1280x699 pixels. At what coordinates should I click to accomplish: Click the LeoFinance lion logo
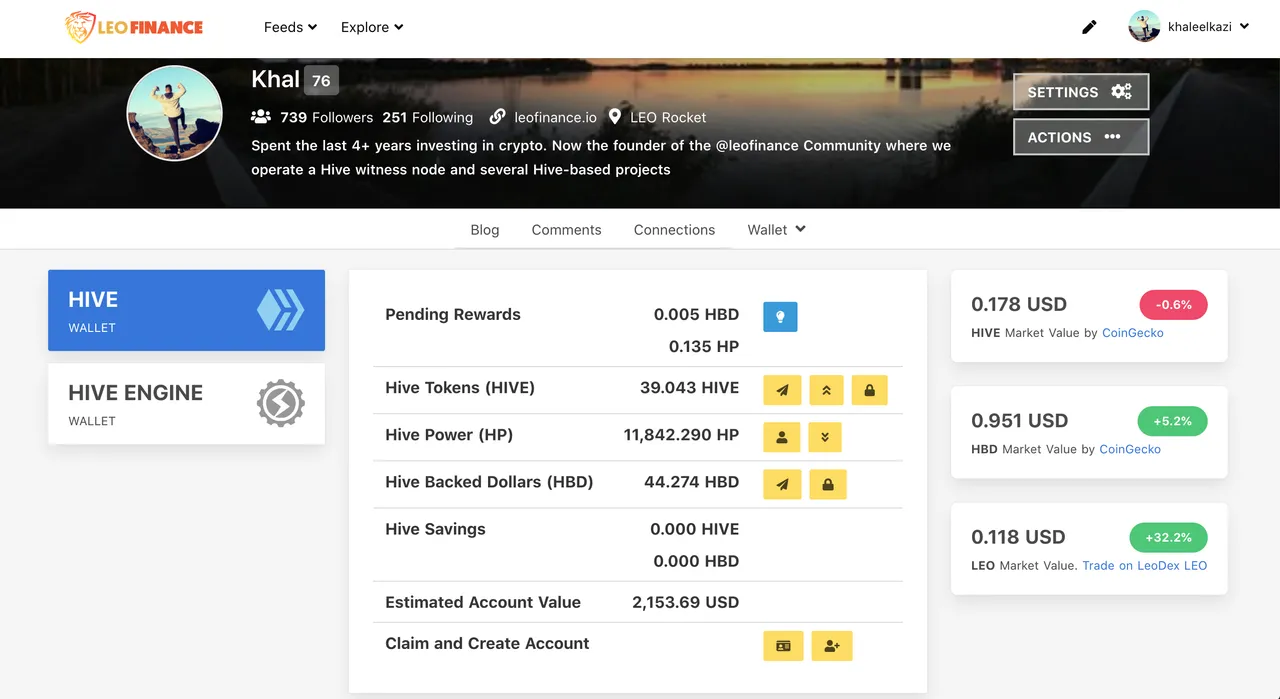tap(134, 27)
